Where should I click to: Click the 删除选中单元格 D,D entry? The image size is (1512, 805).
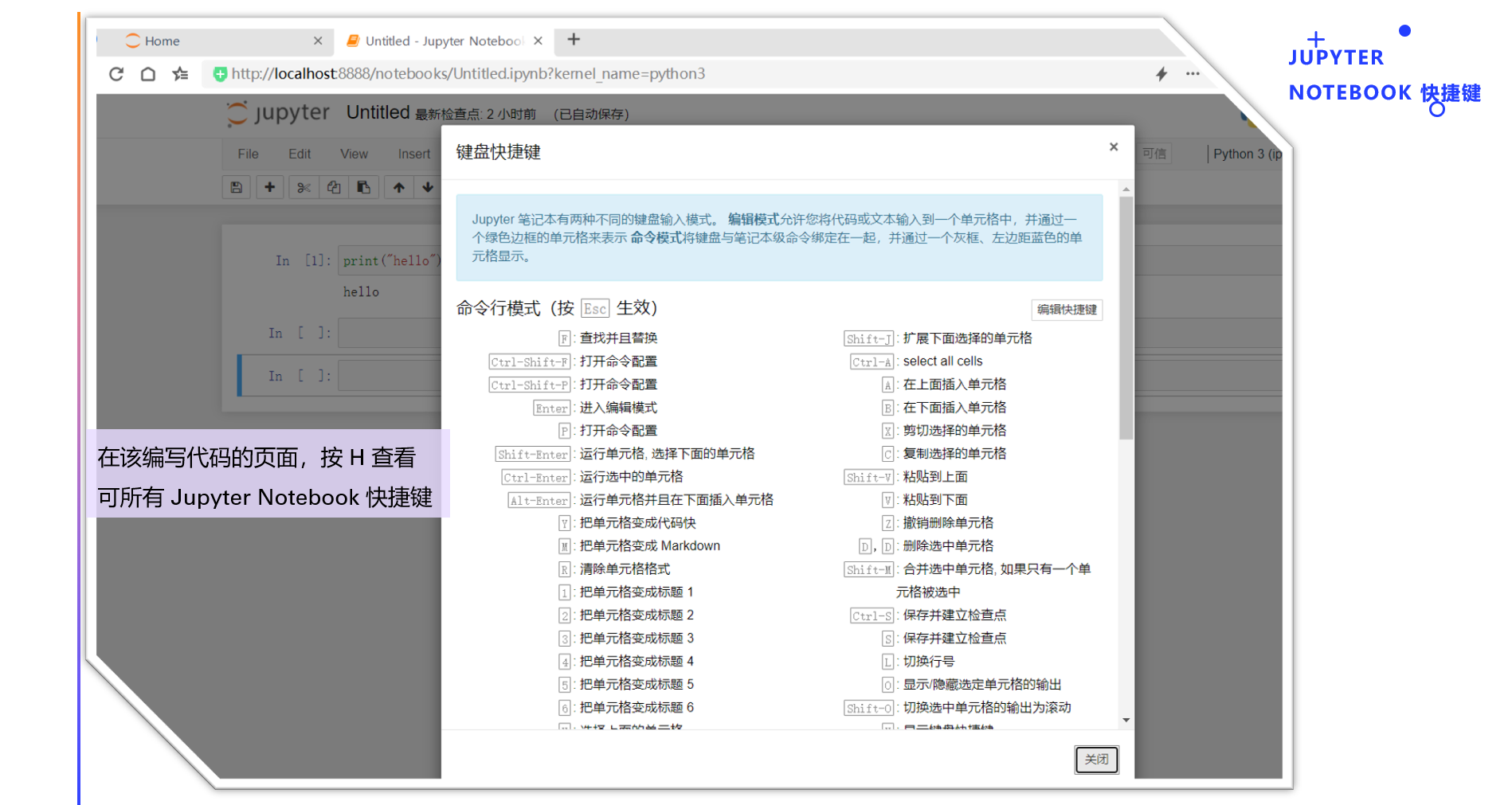tap(948, 546)
